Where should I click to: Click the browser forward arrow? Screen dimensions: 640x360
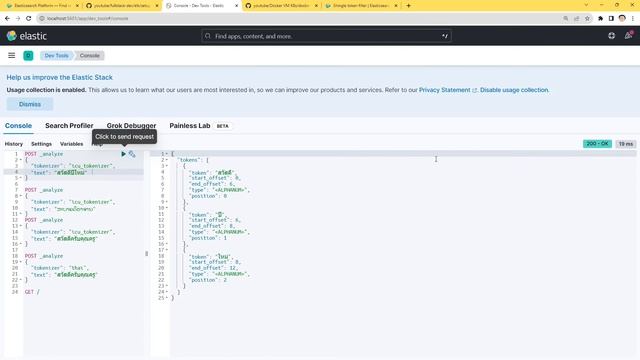[18, 18]
